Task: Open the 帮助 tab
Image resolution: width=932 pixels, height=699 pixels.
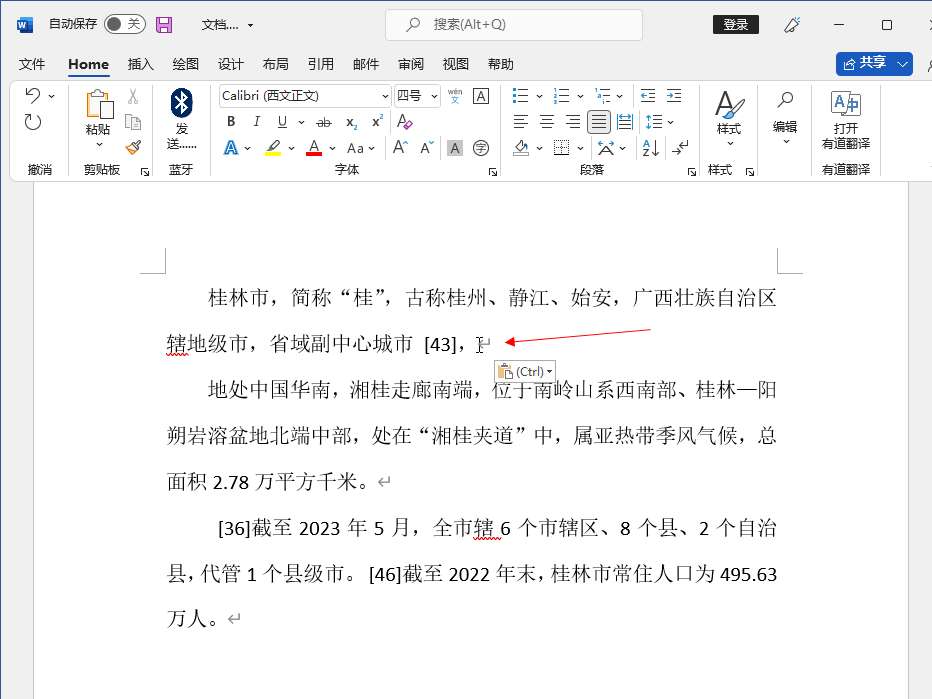Action: pyautogui.click(x=500, y=64)
